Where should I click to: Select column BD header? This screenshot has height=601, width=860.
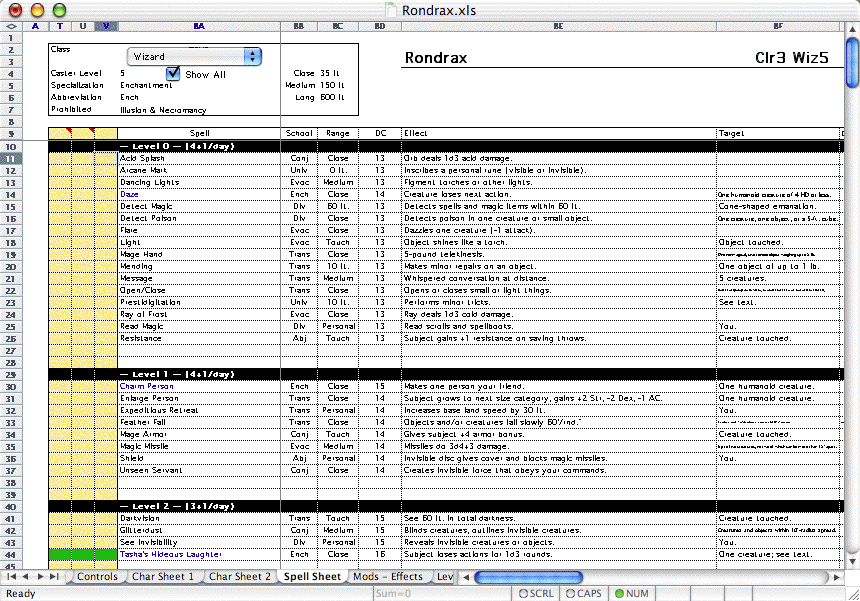[380, 26]
